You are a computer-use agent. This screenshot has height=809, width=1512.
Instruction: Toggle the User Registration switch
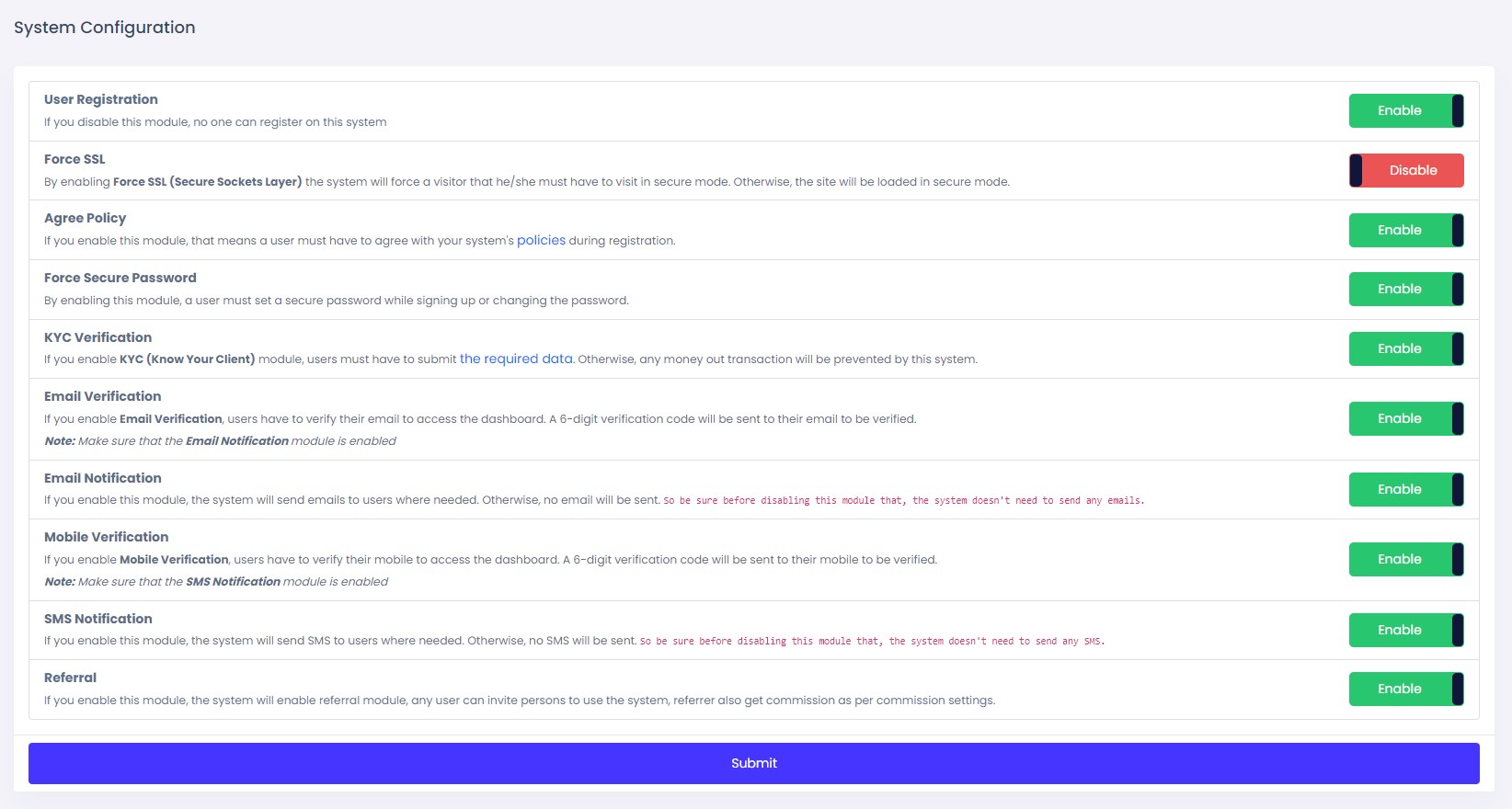point(1405,111)
